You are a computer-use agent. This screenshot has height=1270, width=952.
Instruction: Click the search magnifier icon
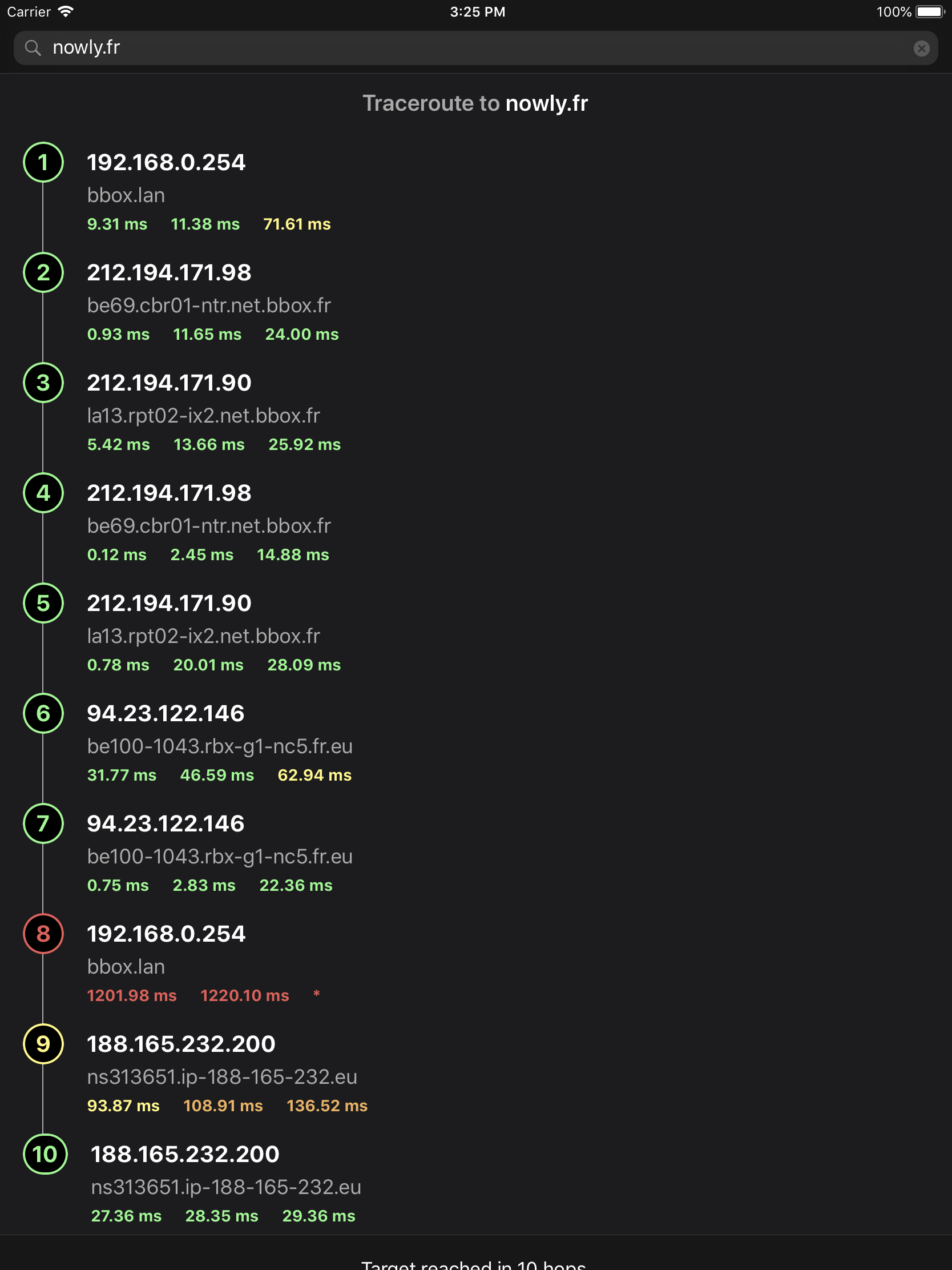(33, 47)
